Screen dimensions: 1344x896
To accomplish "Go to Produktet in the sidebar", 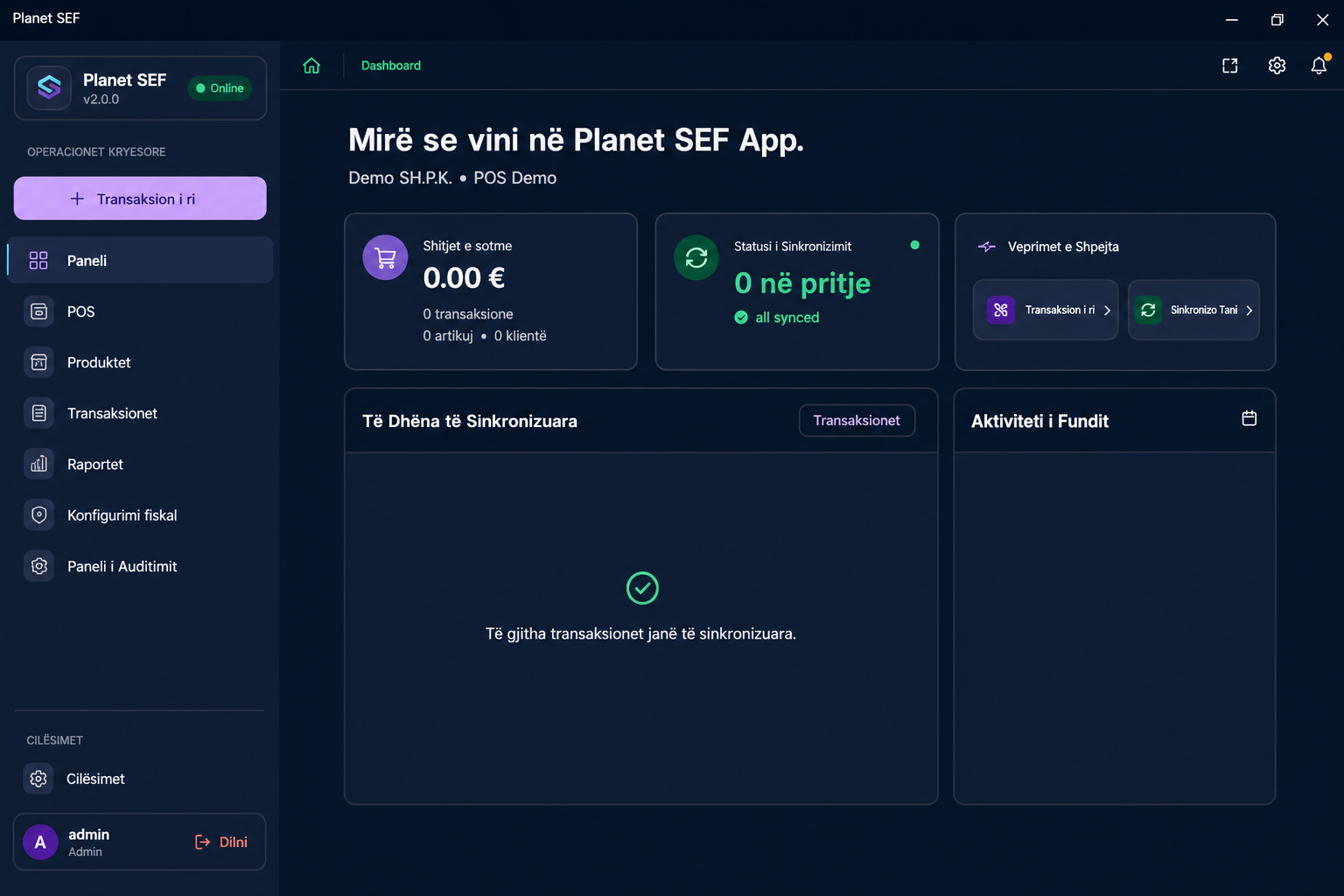I will pyautogui.click(x=140, y=362).
